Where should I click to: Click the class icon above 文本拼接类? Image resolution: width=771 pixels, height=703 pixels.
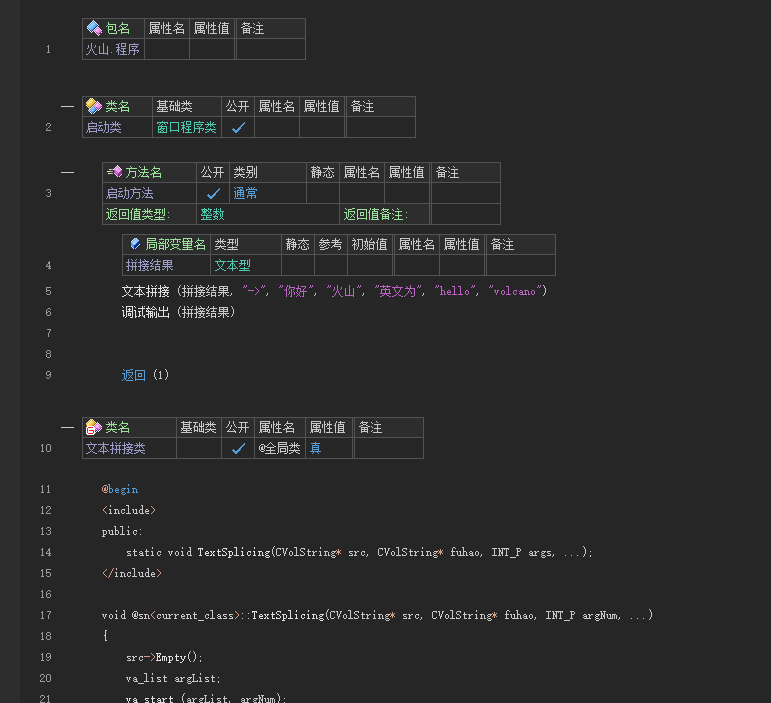tap(94, 428)
